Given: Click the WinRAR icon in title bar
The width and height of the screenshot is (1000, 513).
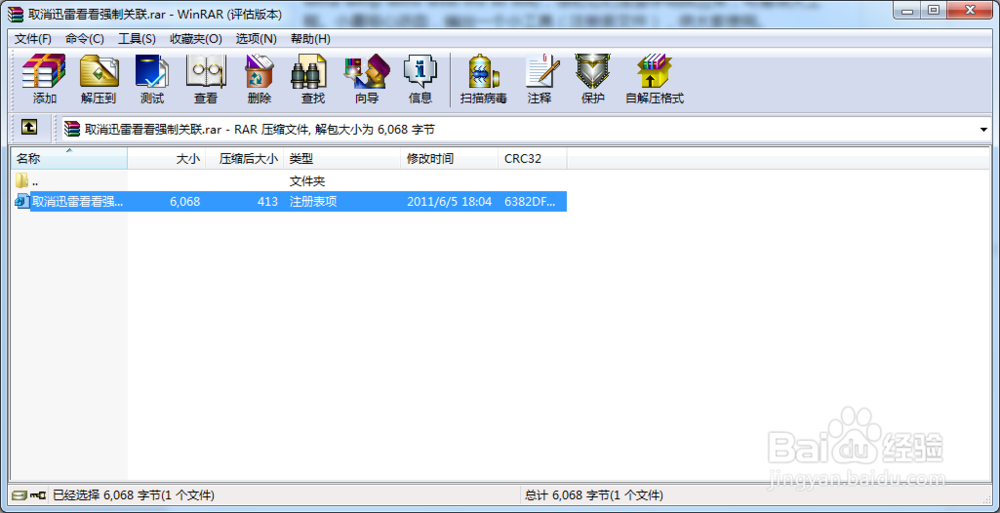Looking at the screenshot, I should coord(15,13).
